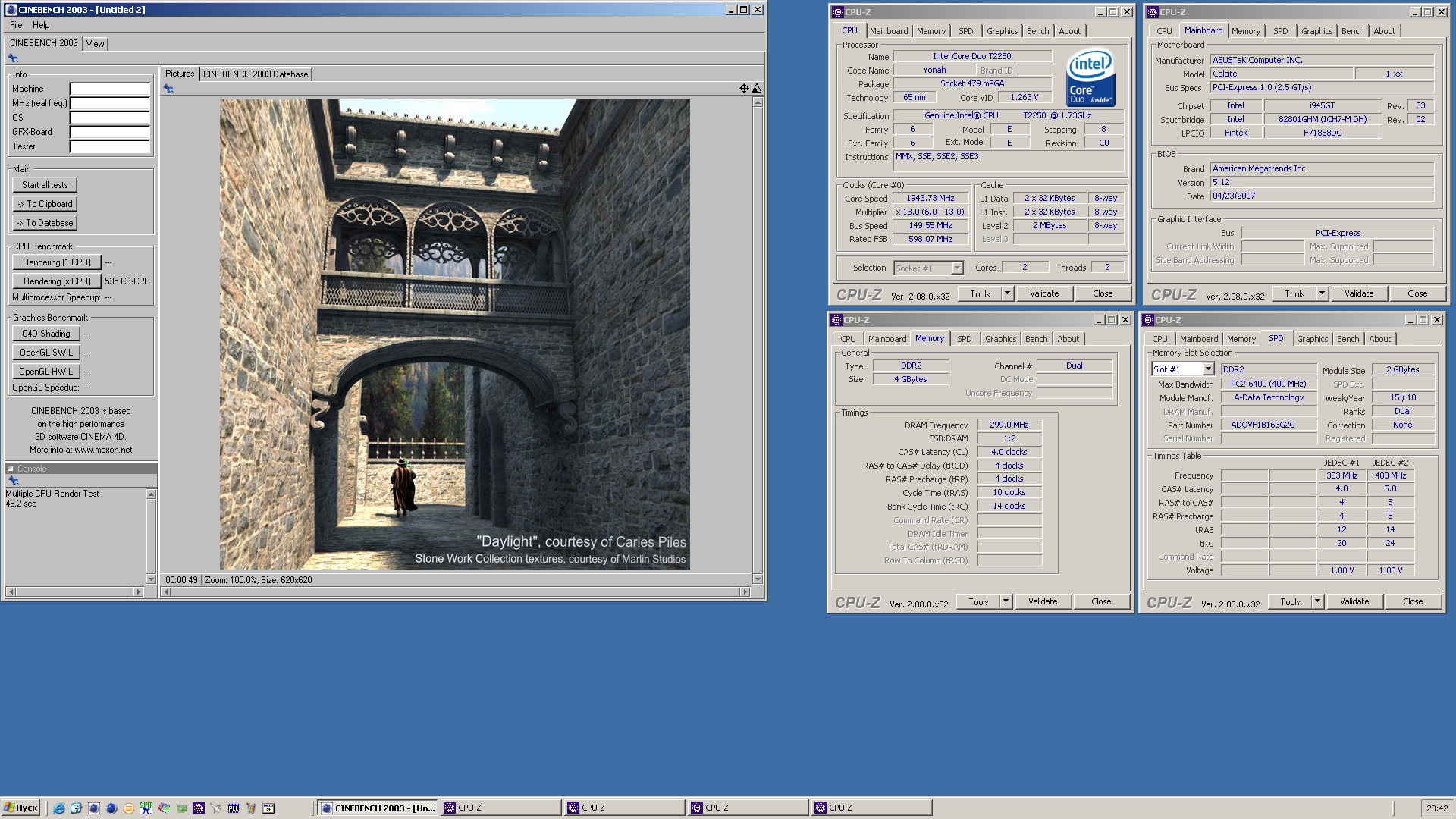Open the paintbrush cup quick launch icon
The image size is (1456, 819).
[251, 808]
